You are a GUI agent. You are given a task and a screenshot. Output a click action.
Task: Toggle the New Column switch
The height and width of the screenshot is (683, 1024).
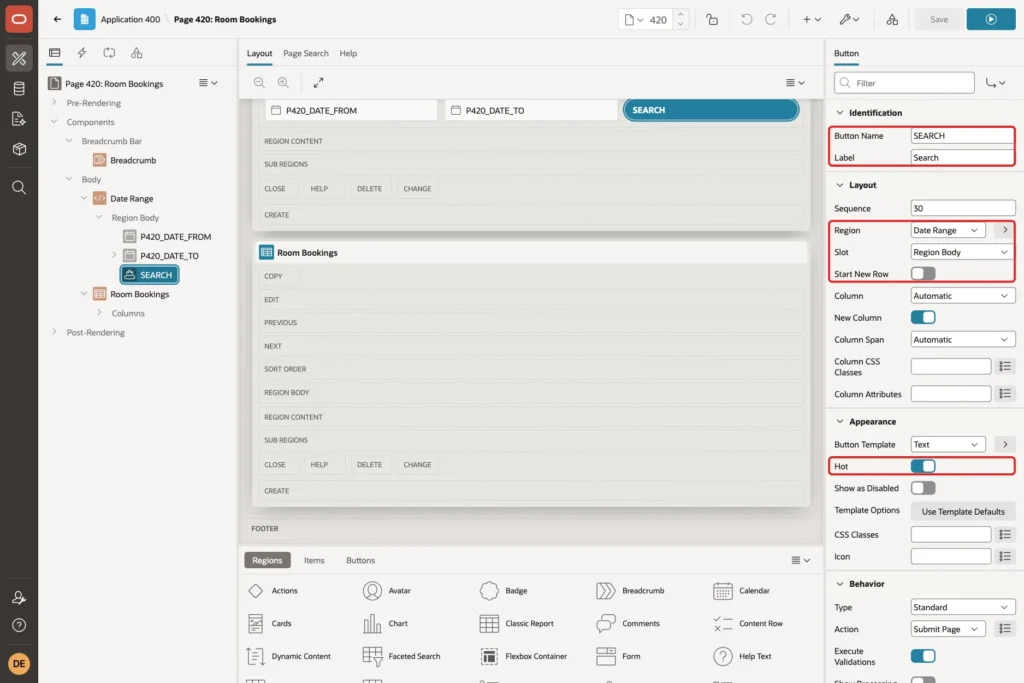point(923,317)
